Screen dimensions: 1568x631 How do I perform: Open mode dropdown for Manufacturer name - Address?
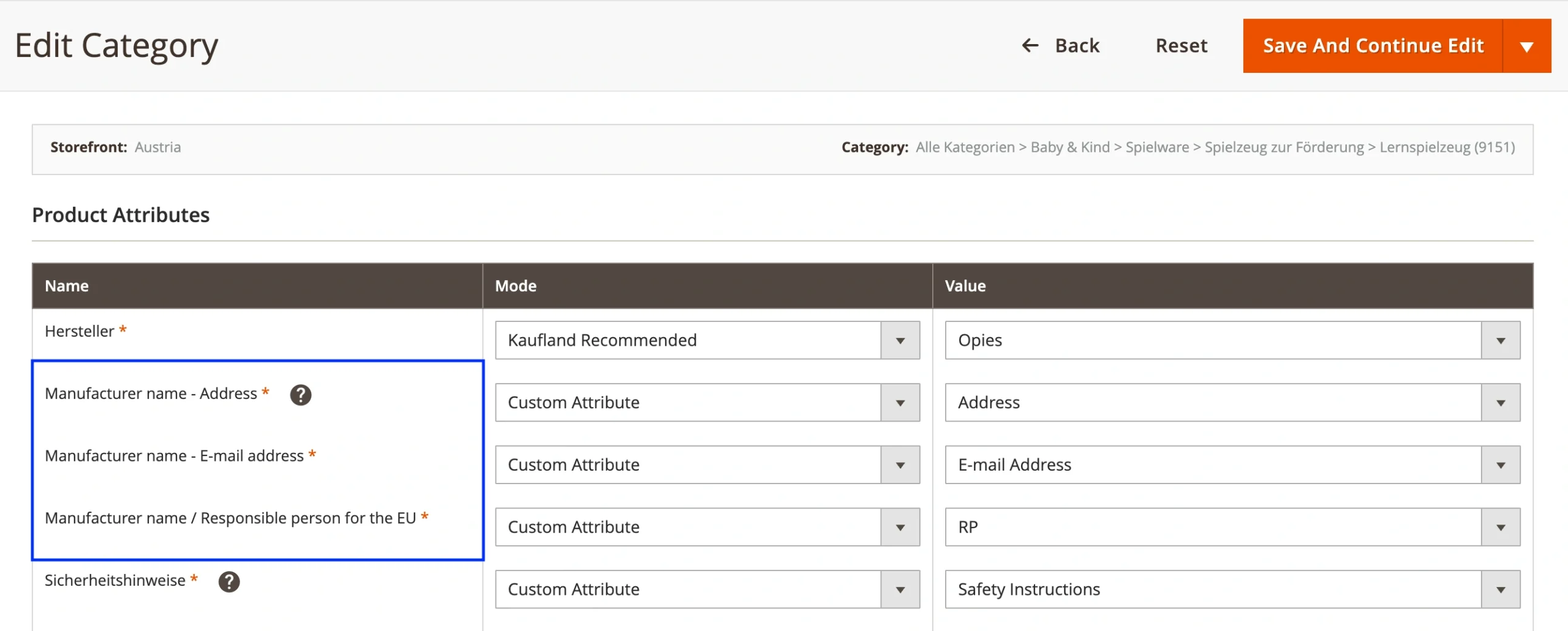pyautogui.click(x=707, y=403)
